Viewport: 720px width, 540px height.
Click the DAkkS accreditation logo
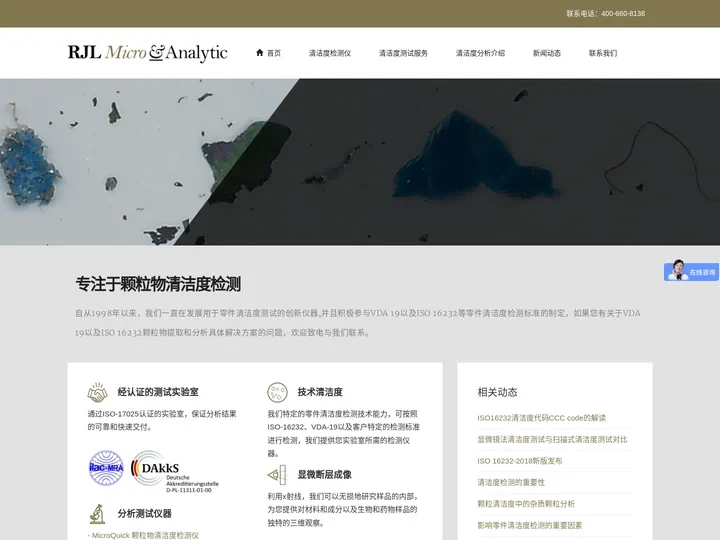pos(174,472)
